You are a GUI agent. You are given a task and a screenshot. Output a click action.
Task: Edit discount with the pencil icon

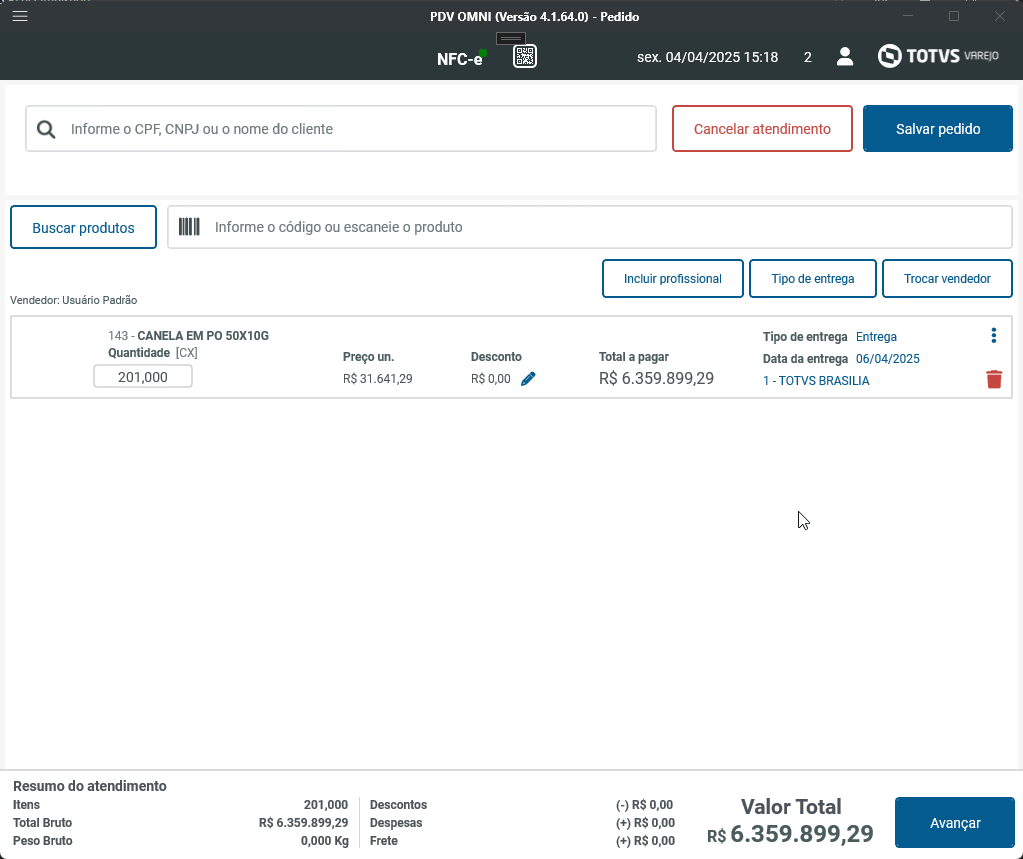pyautogui.click(x=528, y=378)
